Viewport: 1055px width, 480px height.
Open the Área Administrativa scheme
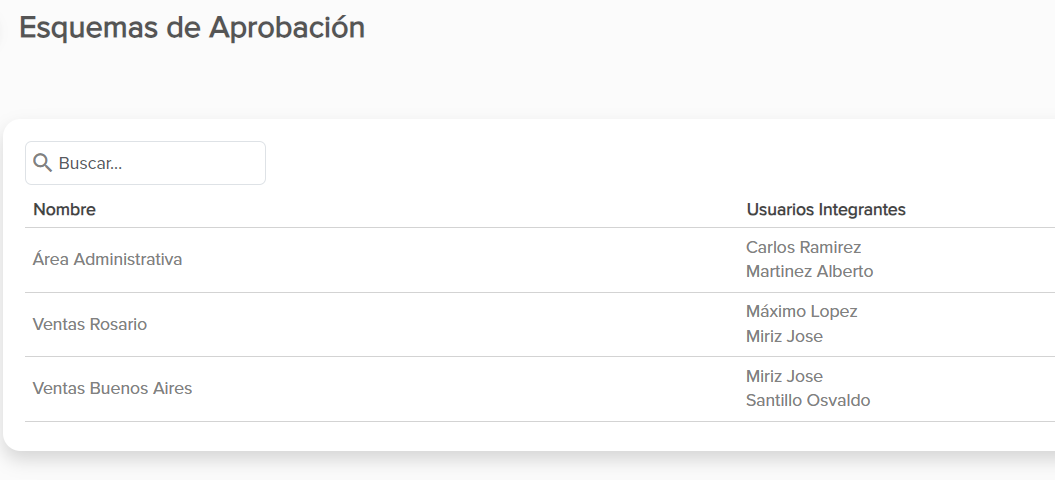(108, 259)
